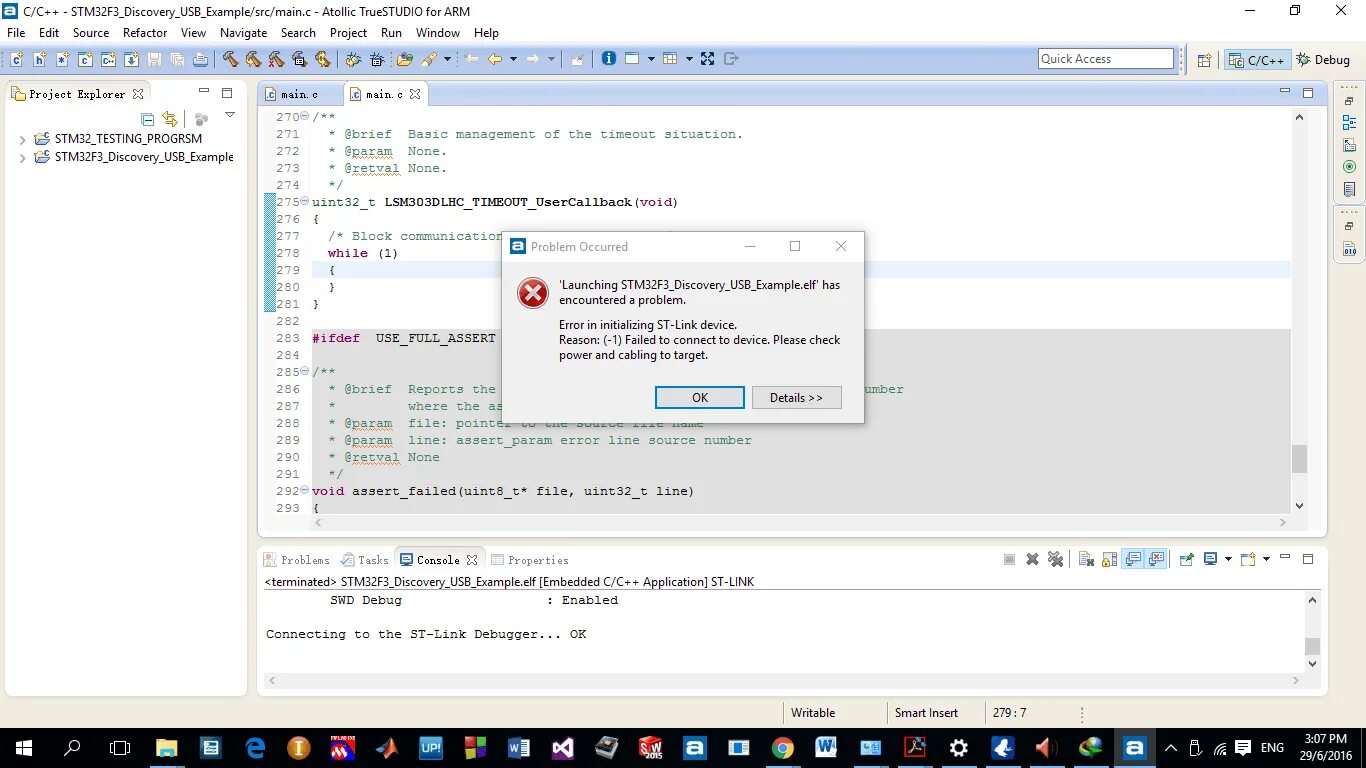Open the Refactor menu
This screenshot has width=1366, height=768.
tap(145, 33)
